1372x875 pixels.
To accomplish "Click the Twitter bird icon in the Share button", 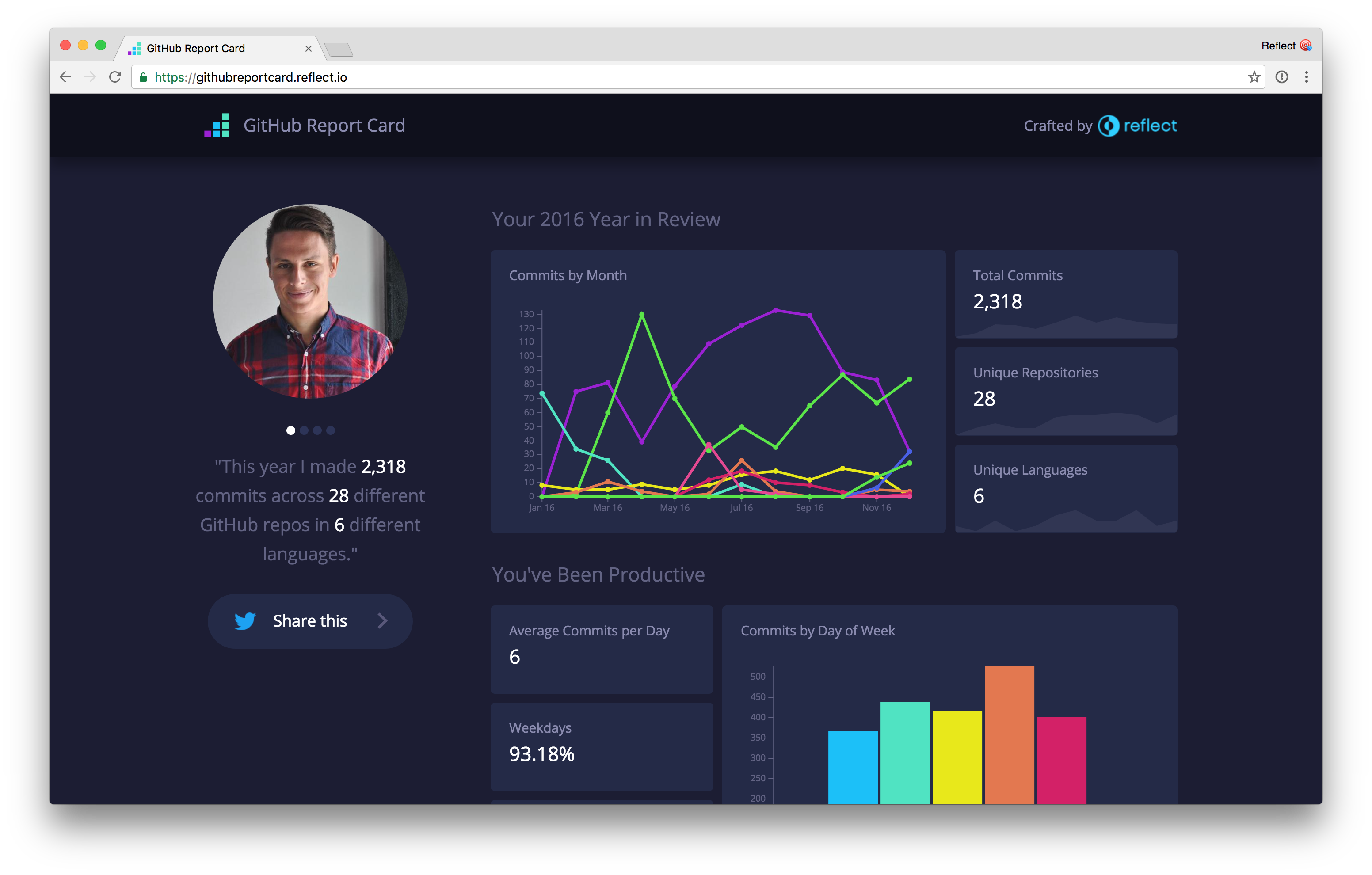I will 245,621.
